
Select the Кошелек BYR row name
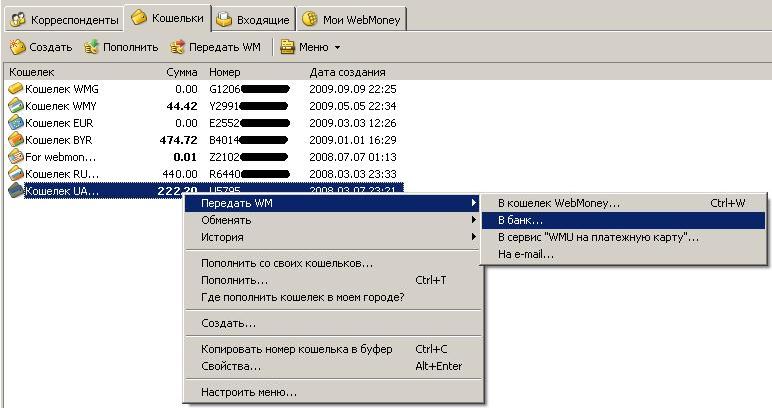[59, 140]
